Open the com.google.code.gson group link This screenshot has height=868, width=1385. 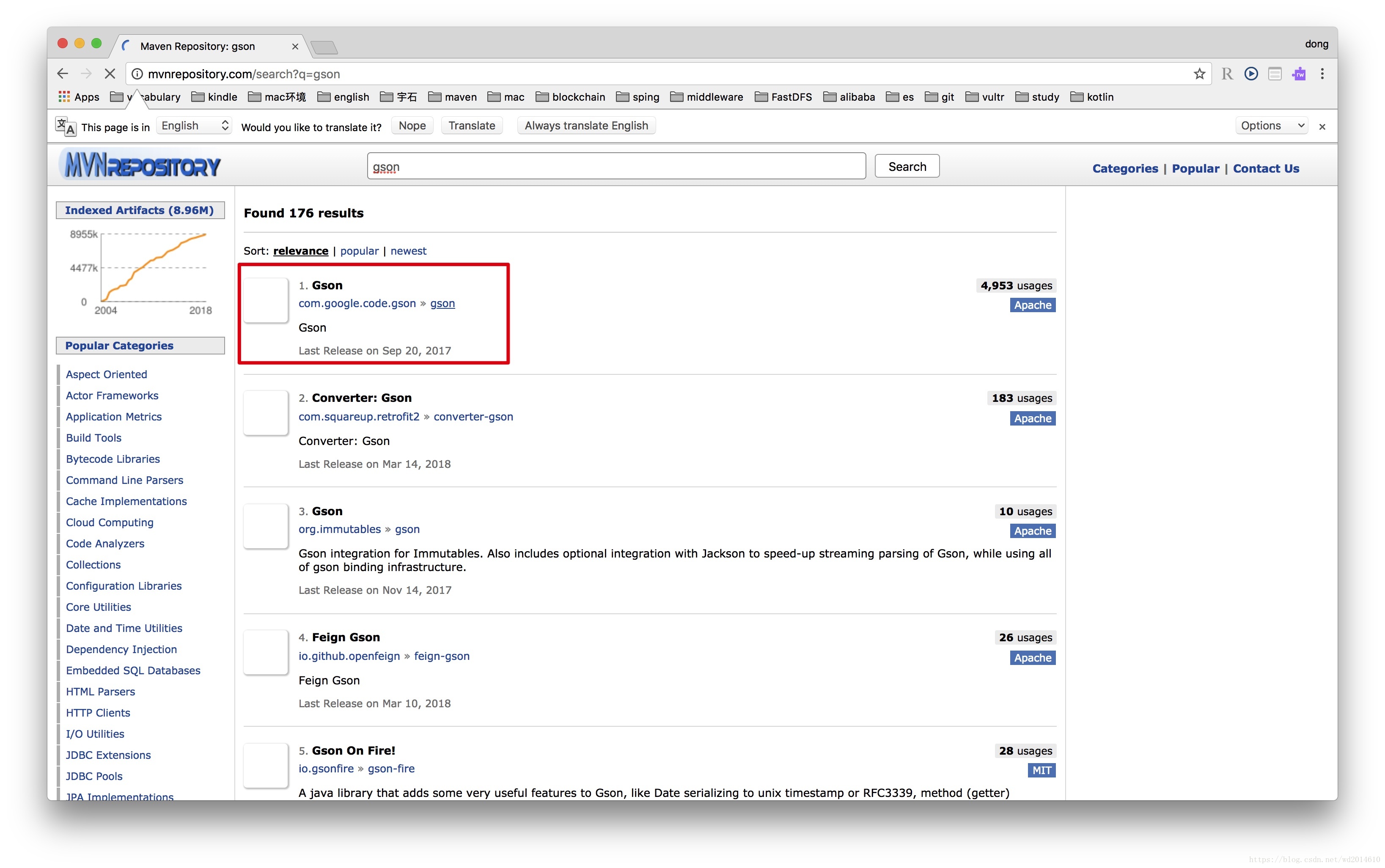tap(357, 303)
